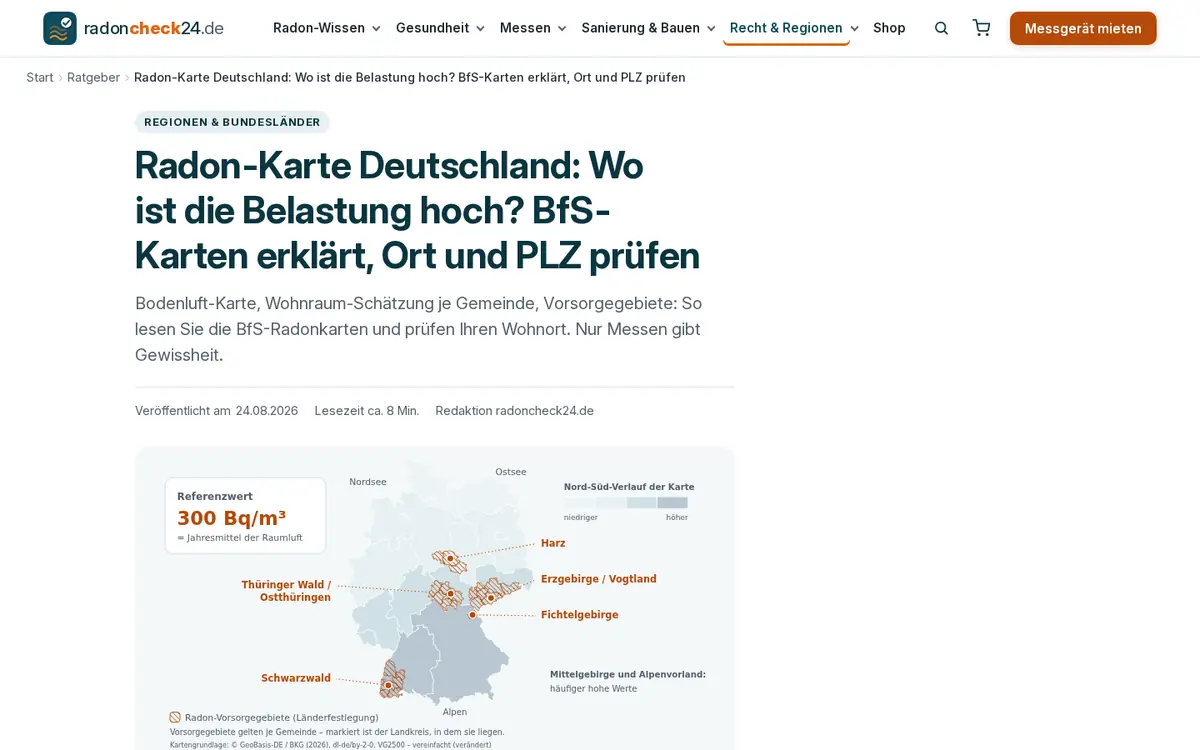This screenshot has height=750, width=1200.
Task: Click the Harz map label
Action: click(x=553, y=543)
